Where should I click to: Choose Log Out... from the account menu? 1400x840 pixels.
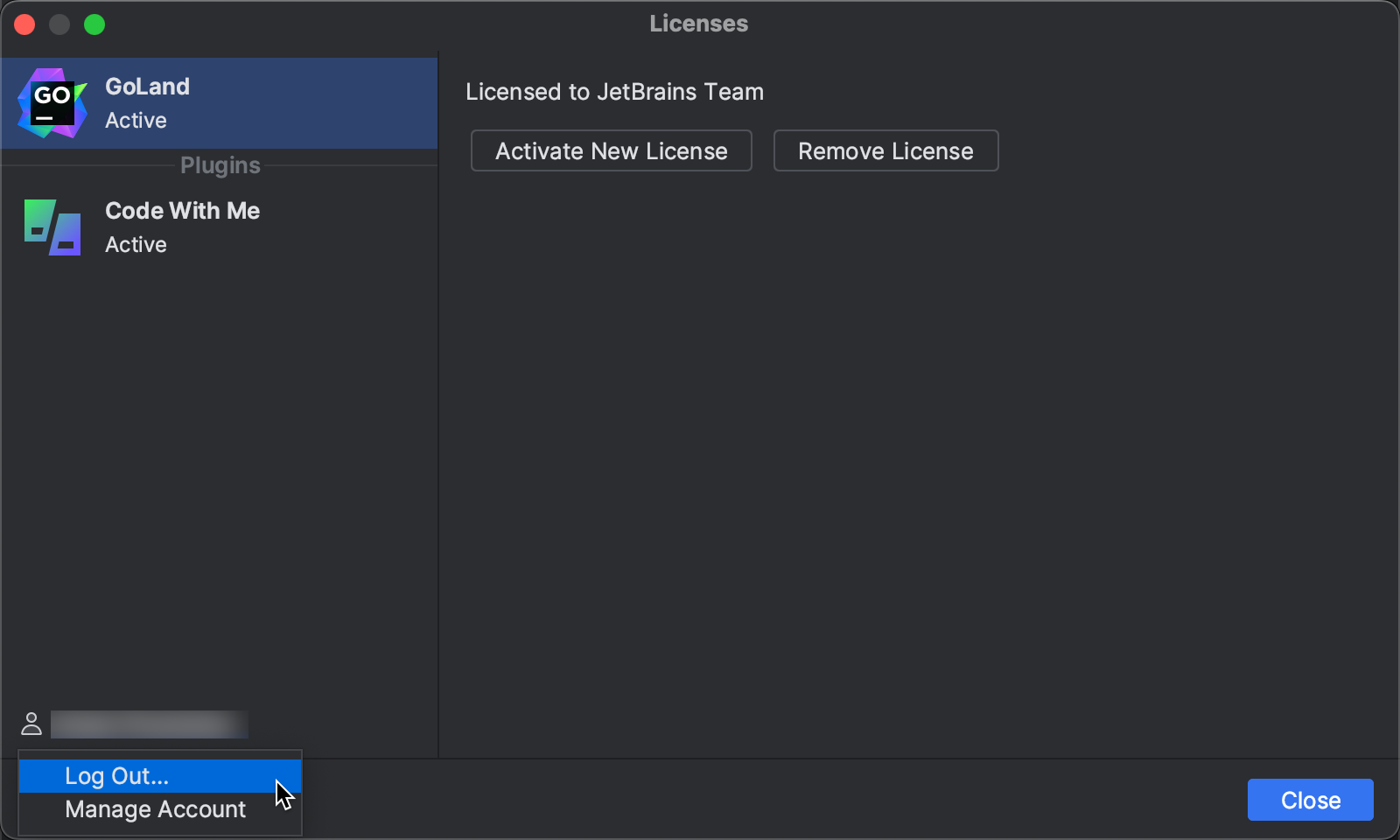(x=116, y=776)
